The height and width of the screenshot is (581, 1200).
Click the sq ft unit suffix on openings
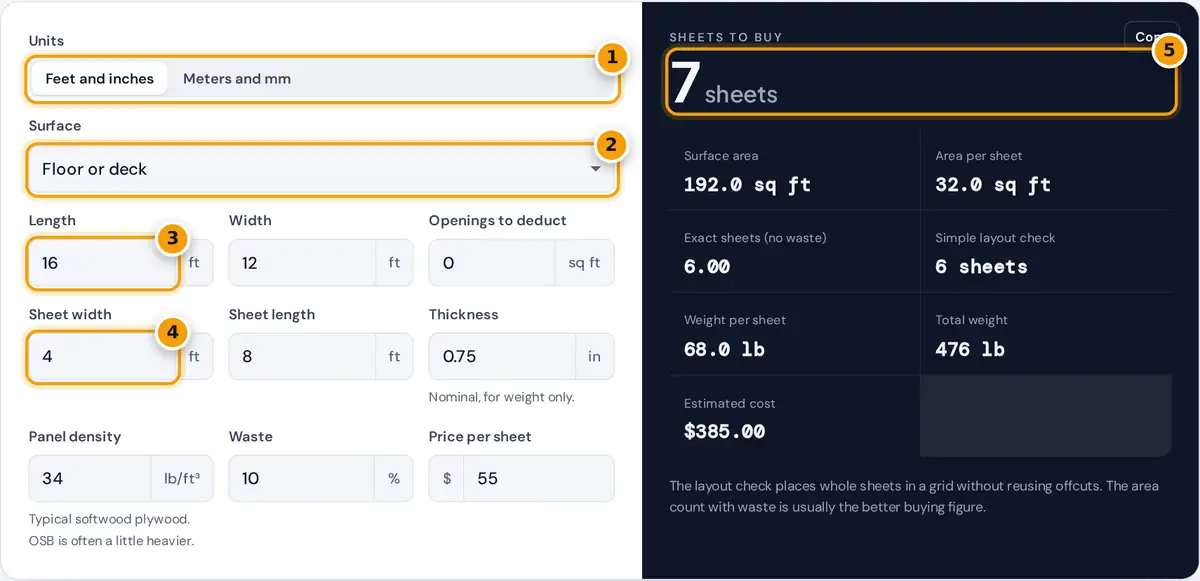pyautogui.click(x=584, y=263)
